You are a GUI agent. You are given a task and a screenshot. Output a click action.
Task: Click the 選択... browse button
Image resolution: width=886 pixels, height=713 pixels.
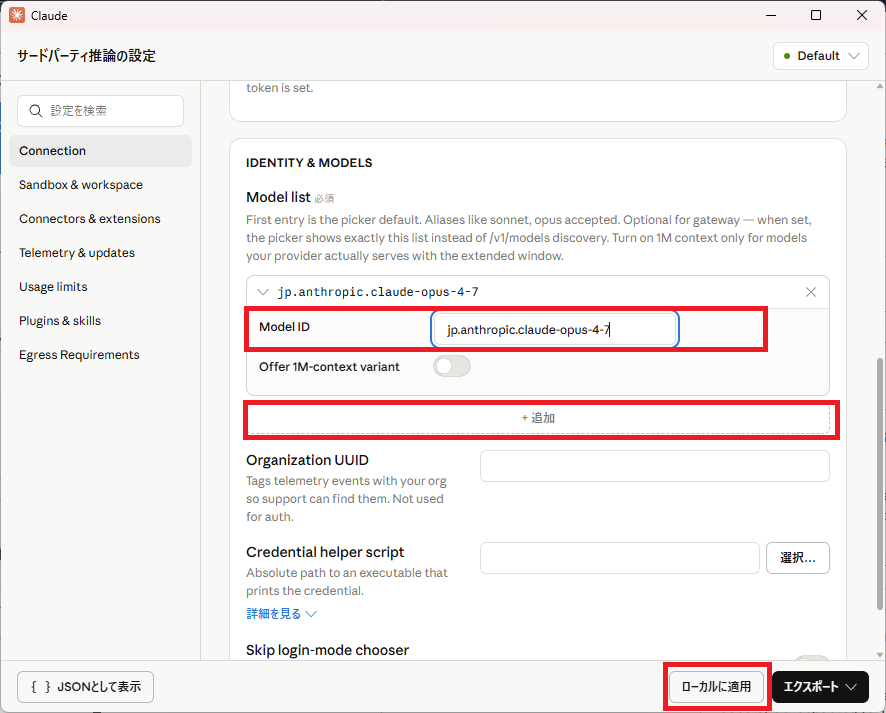pyautogui.click(x=798, y=558)
